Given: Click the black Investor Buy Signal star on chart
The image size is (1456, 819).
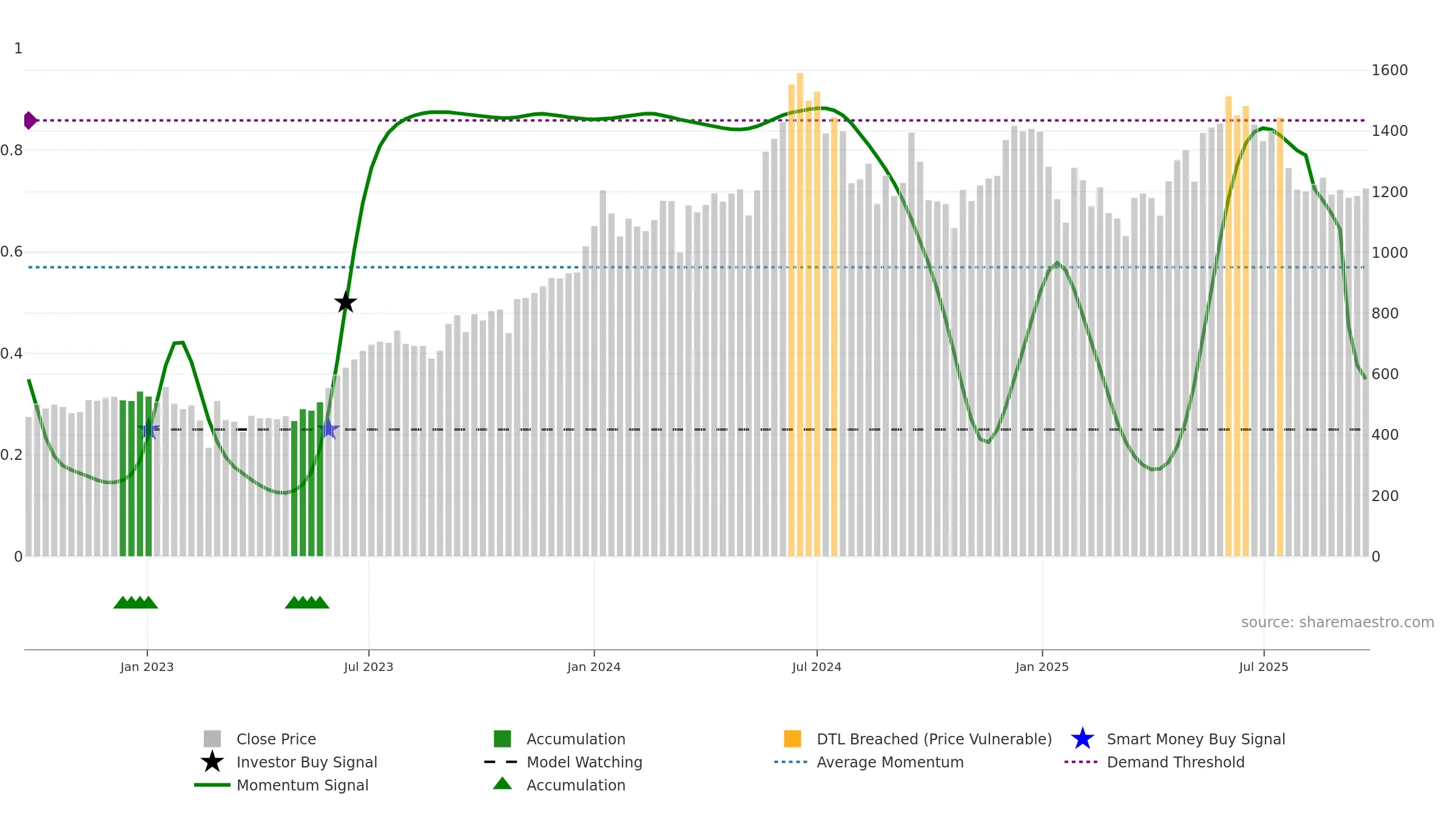Looking at the screenshot, I should 346,302.
